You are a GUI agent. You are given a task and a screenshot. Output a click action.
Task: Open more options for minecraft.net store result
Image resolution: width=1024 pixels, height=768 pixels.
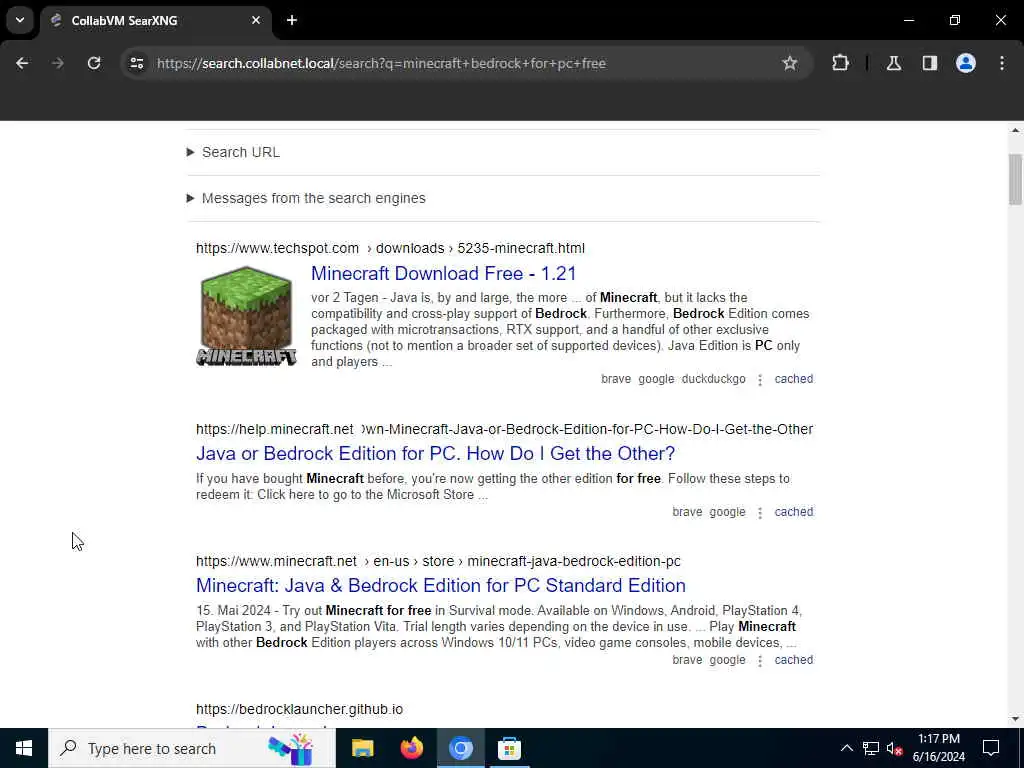(760, 660)
